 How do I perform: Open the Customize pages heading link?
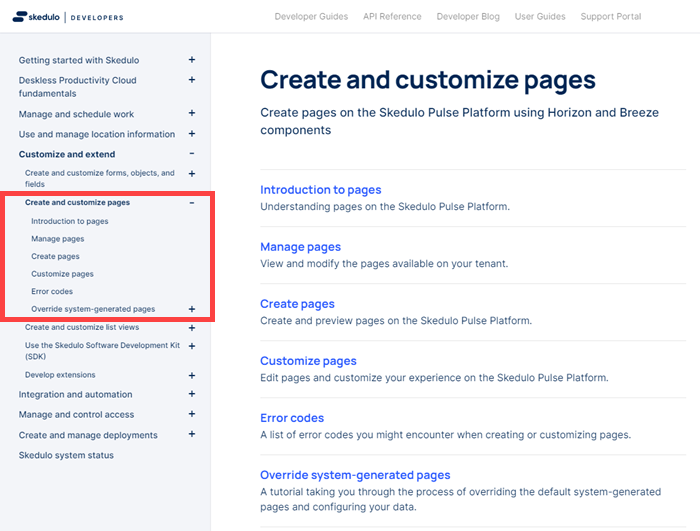[x=308, y=361]
